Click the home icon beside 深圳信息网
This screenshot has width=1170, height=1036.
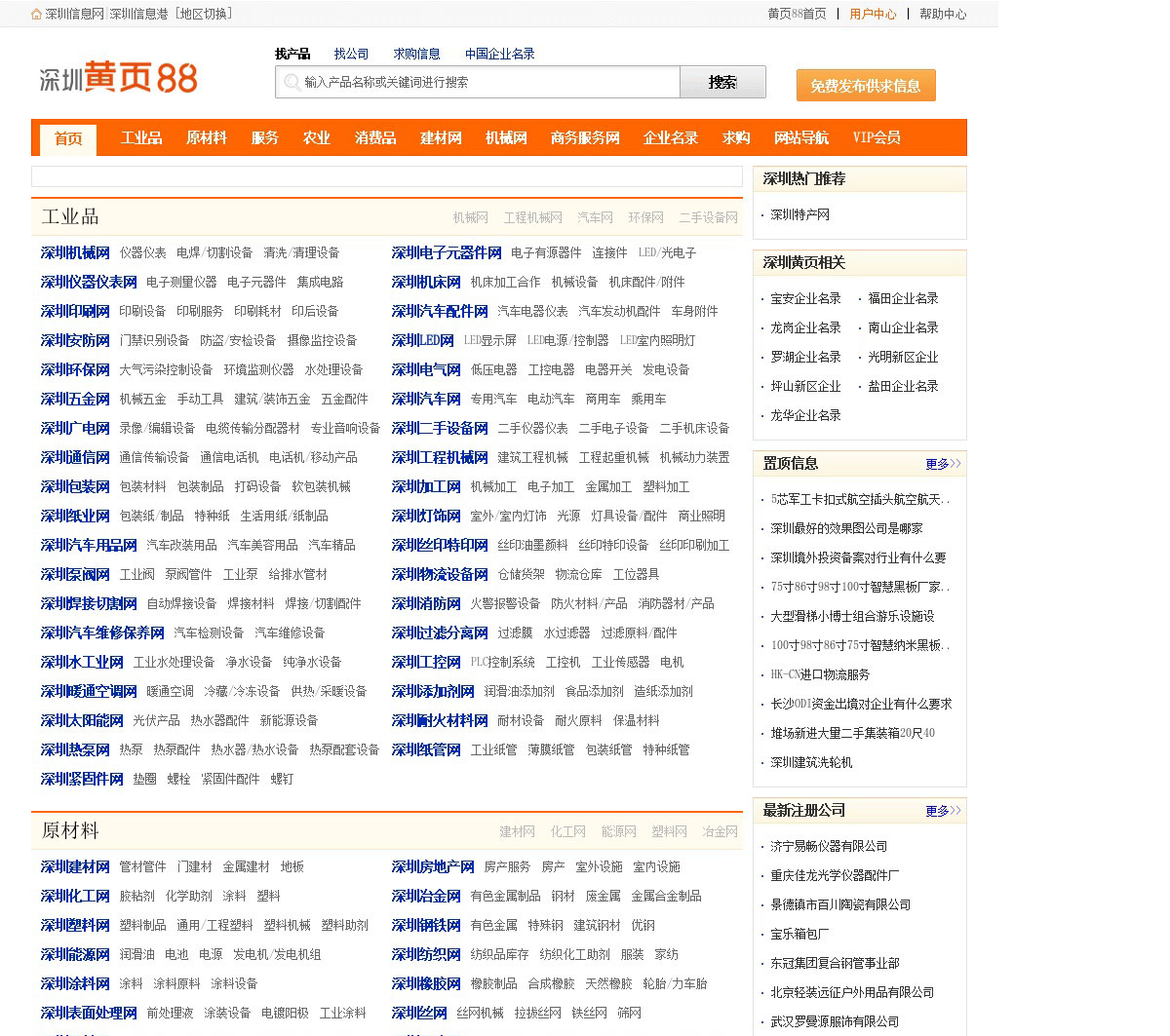[x=36, y=15]
